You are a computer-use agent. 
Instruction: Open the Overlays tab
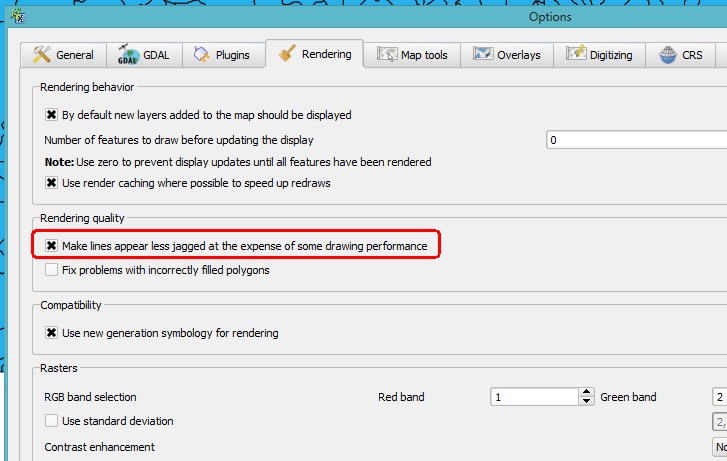507,55
